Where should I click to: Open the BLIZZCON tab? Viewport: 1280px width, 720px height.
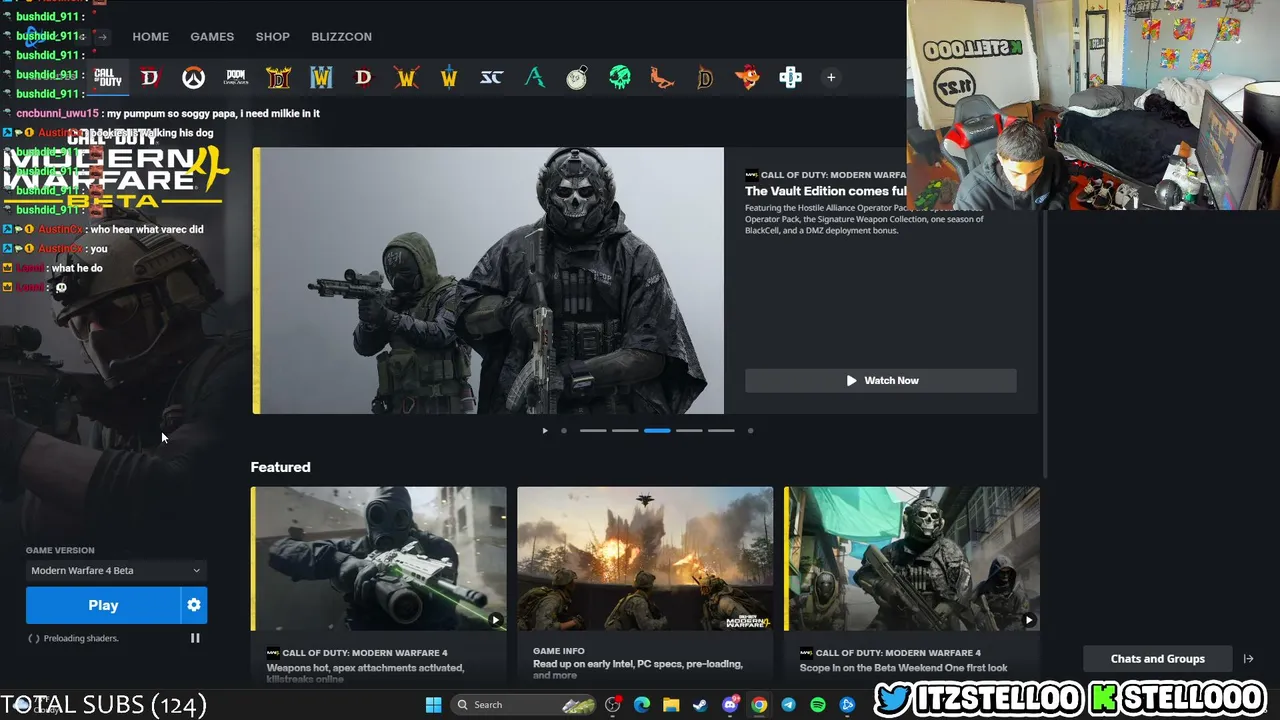pos(341,37)
